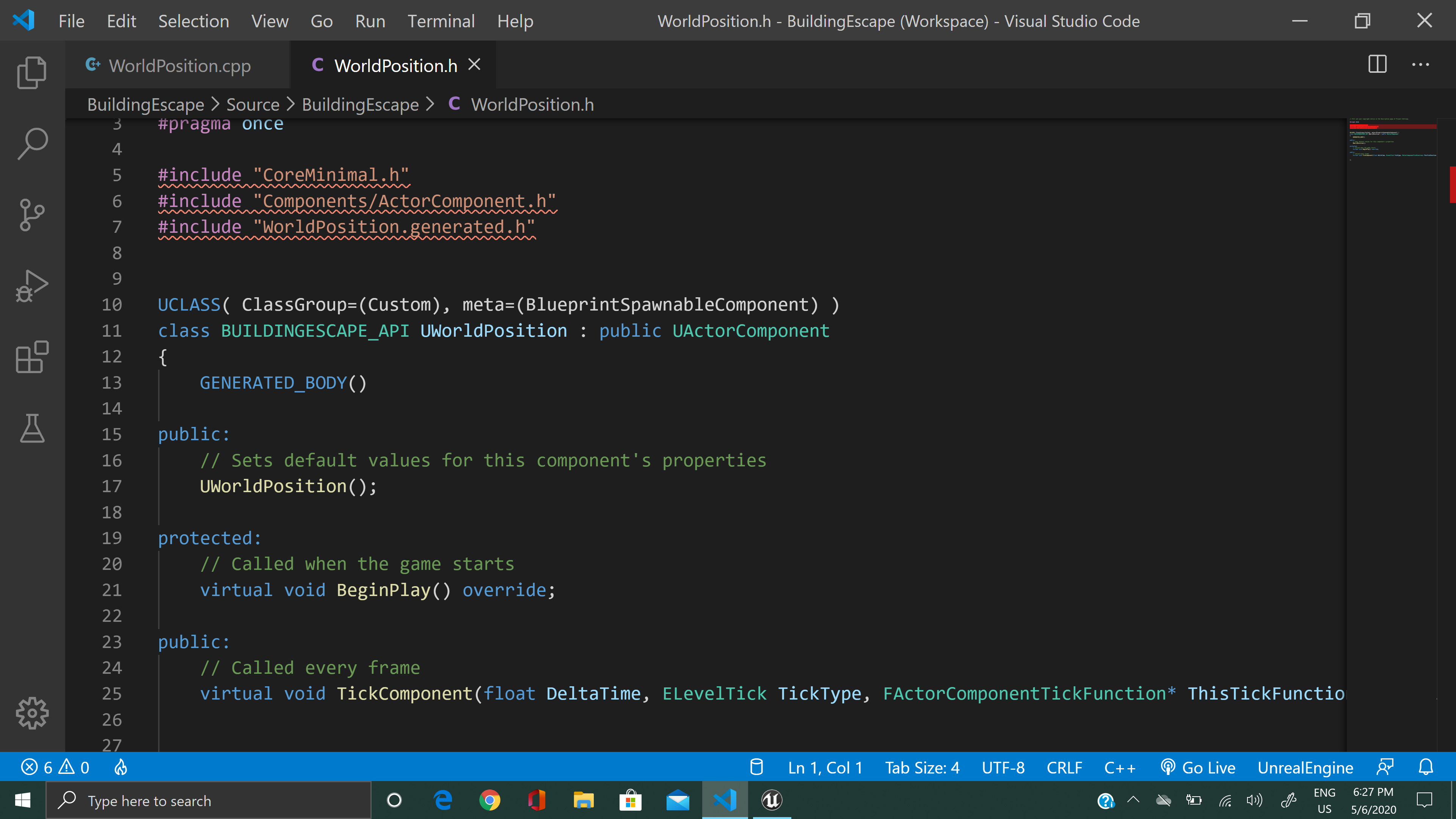Open the Source Control view
Viewport: 1456px width, 819px height.
pos(31,215)
